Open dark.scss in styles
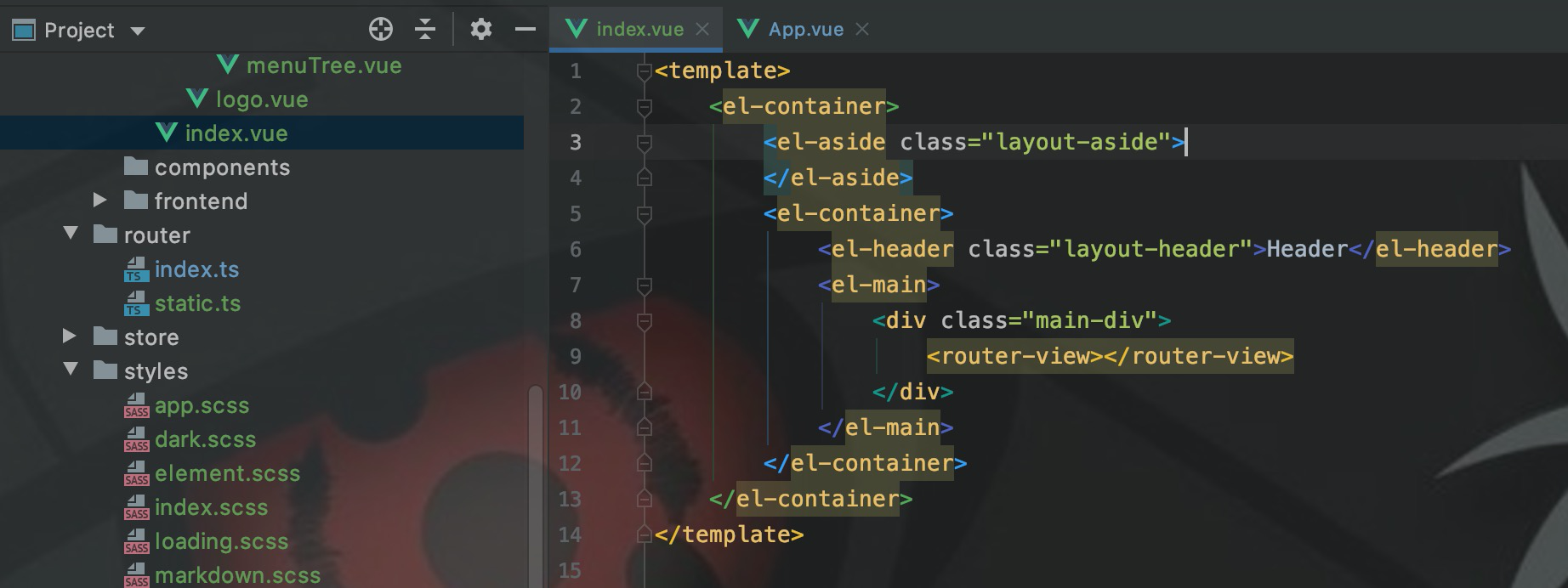The height and width of the screenshot is (588, 1568). [205, 439]
